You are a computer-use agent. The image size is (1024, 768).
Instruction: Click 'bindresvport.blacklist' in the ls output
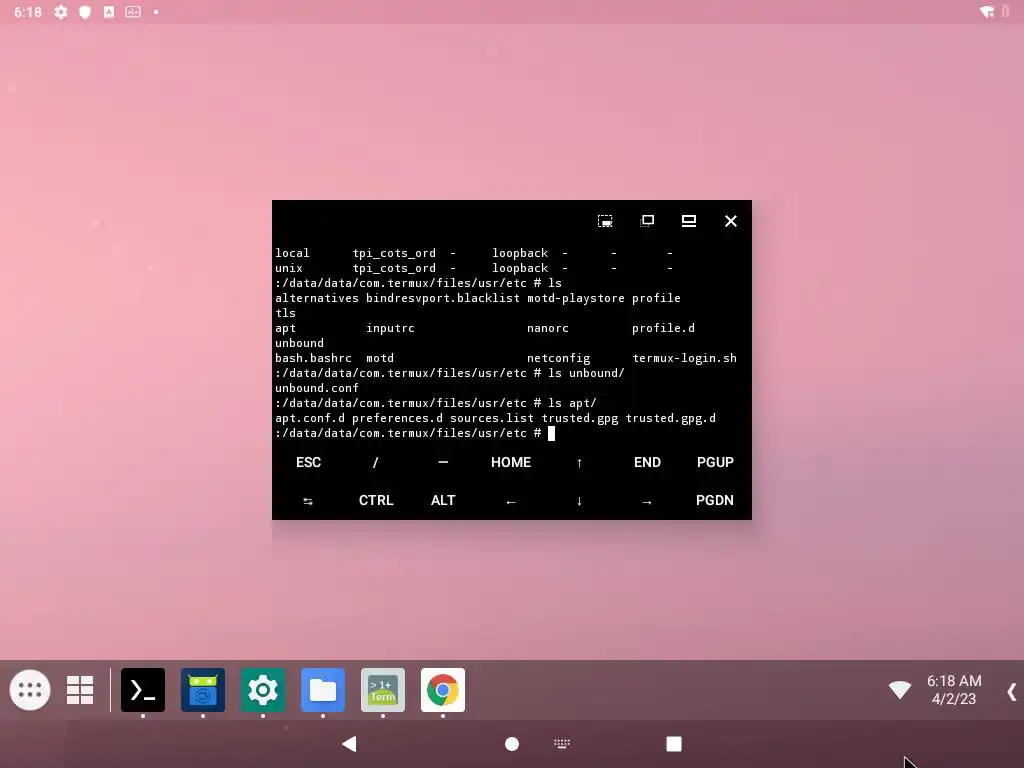point(443,298)
